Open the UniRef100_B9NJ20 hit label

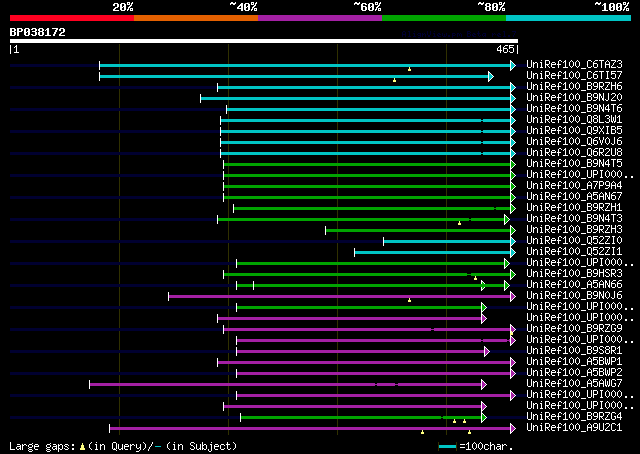click(574, 98)
